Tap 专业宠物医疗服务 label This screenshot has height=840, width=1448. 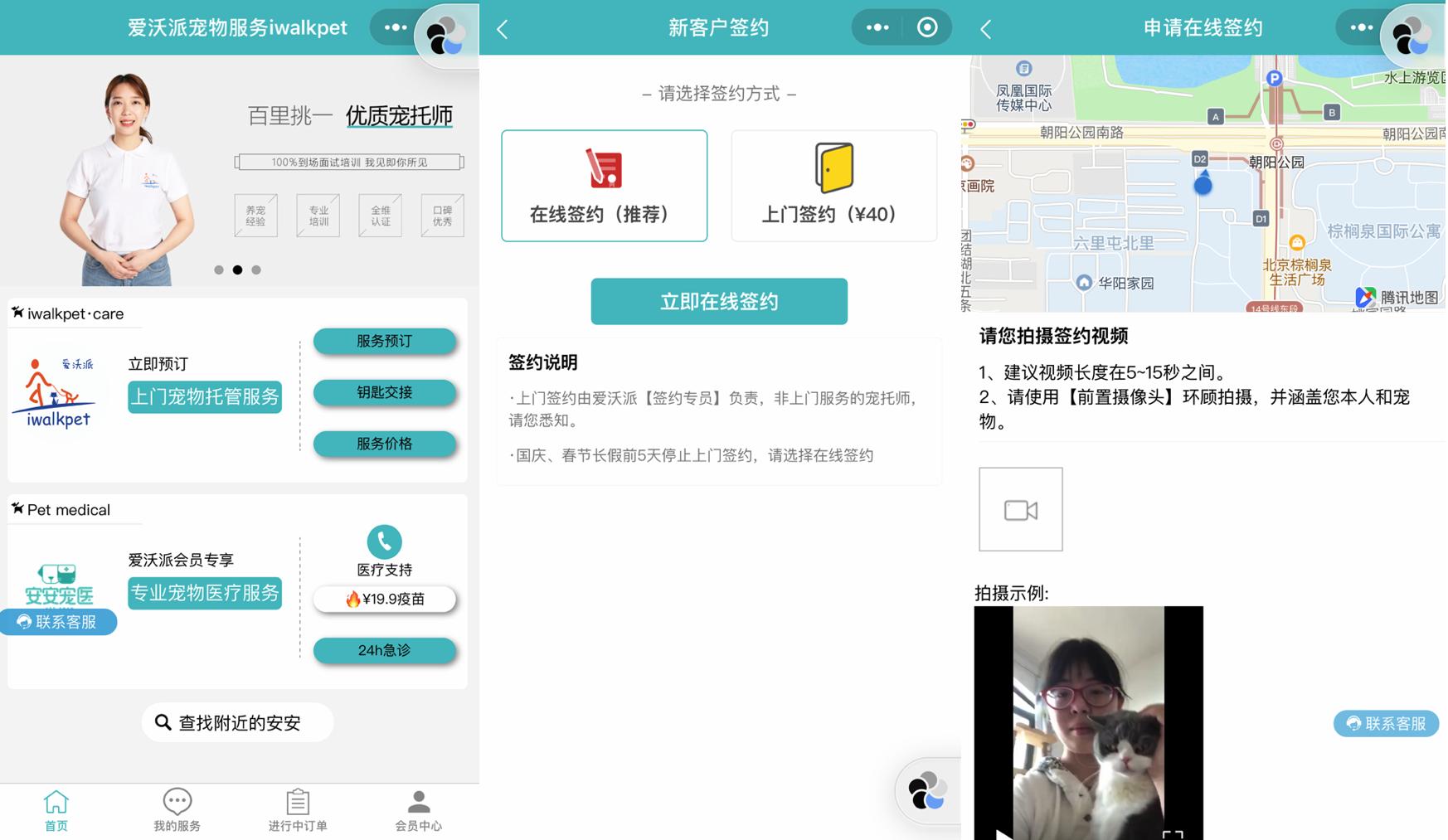205,593
